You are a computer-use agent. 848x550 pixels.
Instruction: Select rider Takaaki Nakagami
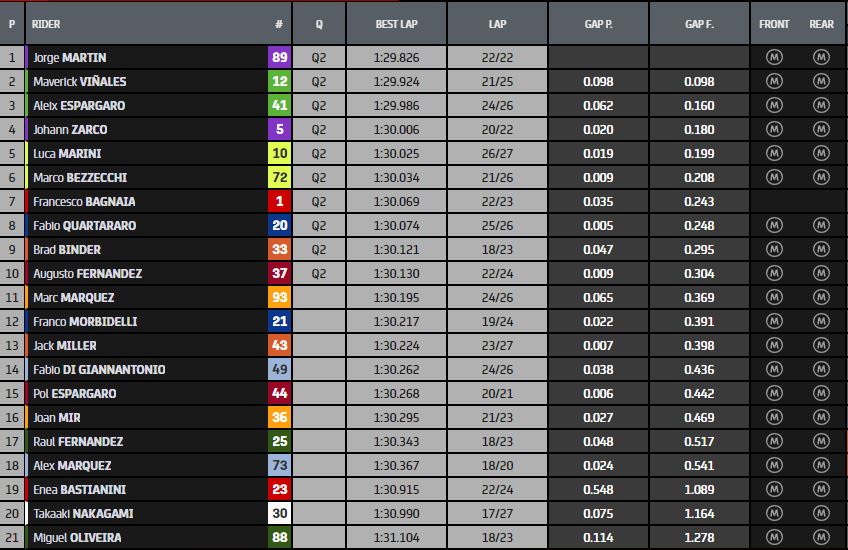(83, 513)
